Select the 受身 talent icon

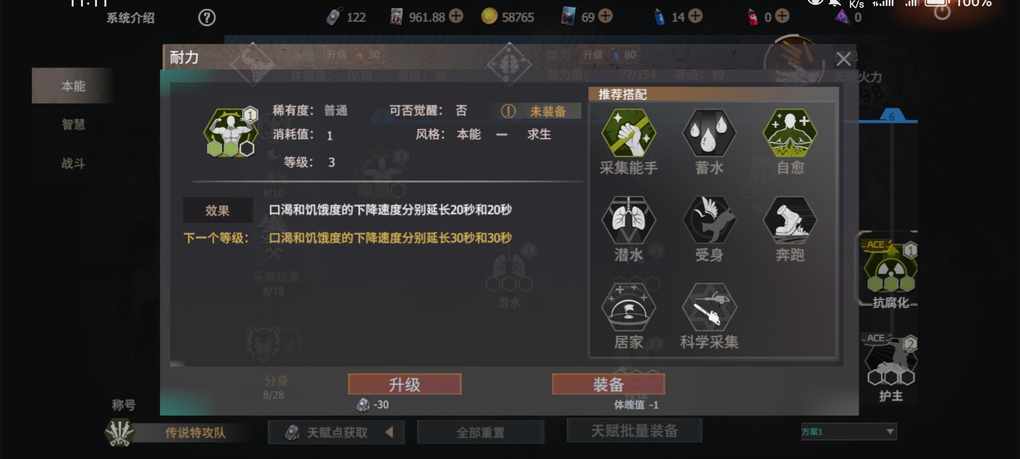(x=708, y=220)
